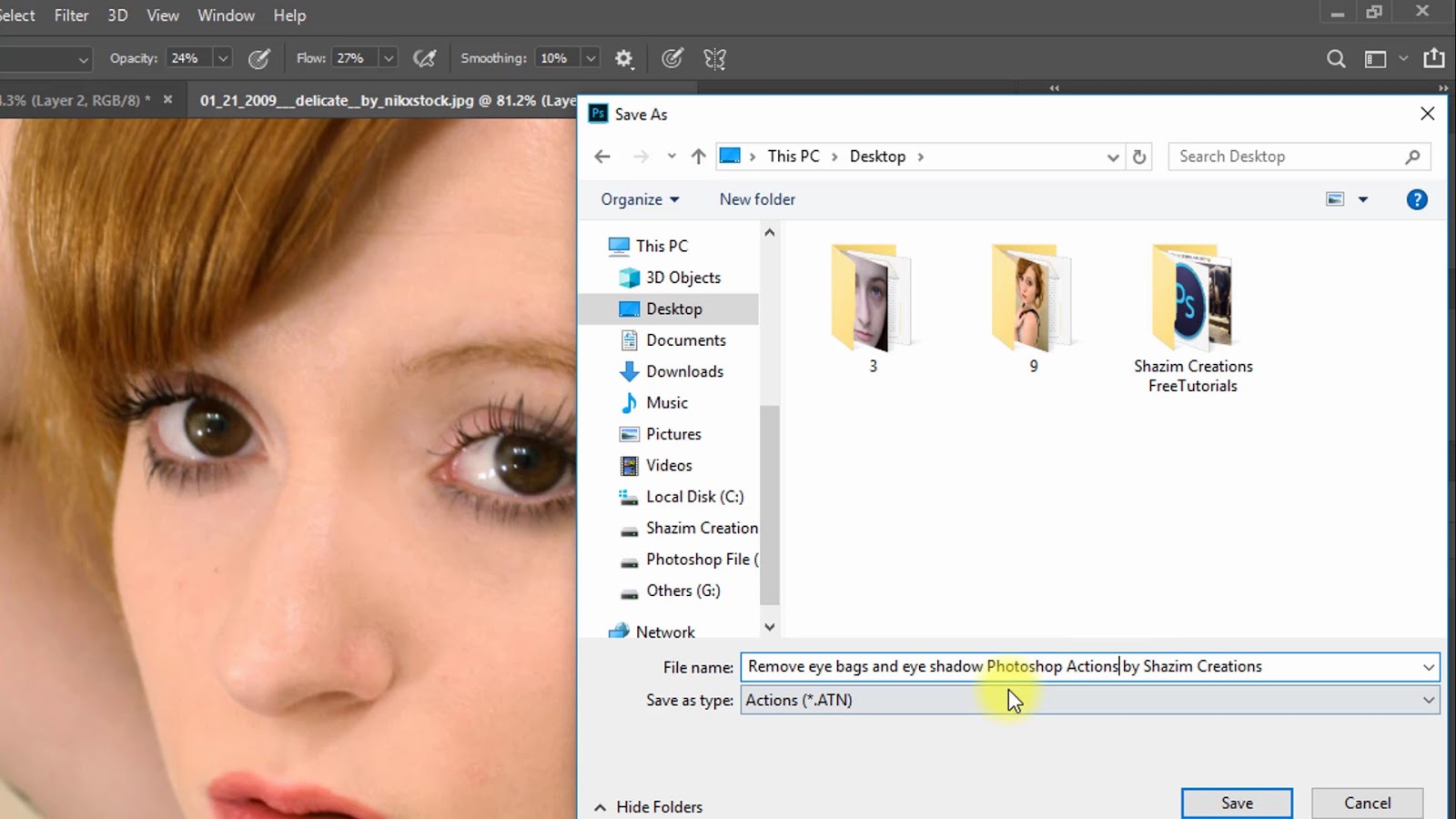
Task: Open the File name dropdown arrow
Action: (x=1429, y=667)
